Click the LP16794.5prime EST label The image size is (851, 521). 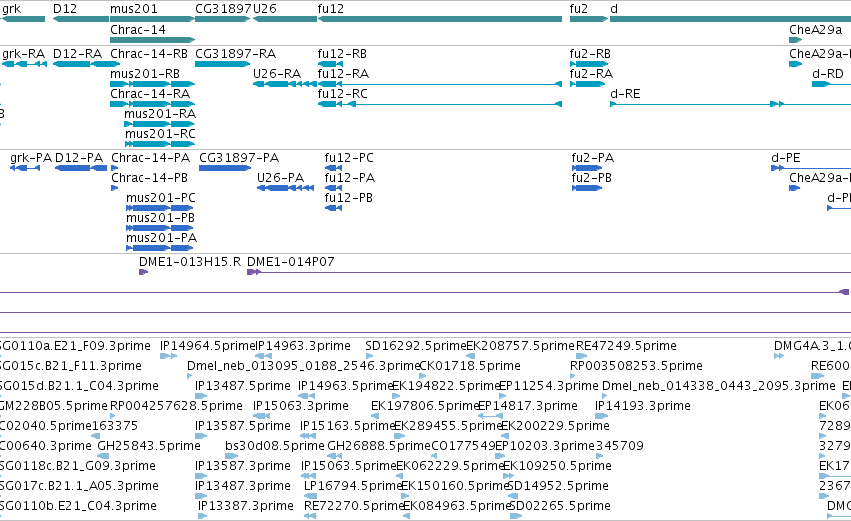pos(353,486)
